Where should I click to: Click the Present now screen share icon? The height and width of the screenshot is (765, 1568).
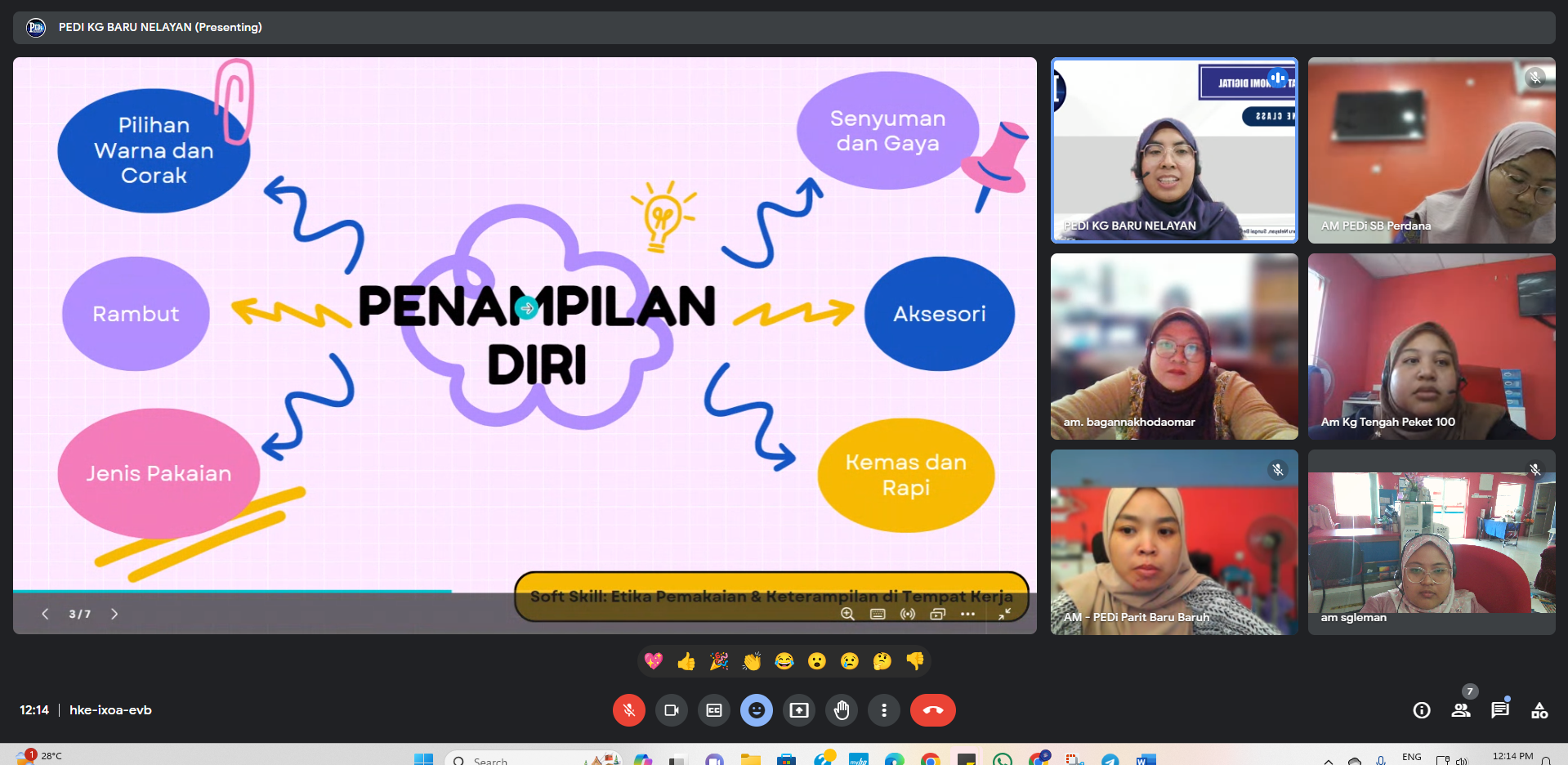tap(799, 710)
